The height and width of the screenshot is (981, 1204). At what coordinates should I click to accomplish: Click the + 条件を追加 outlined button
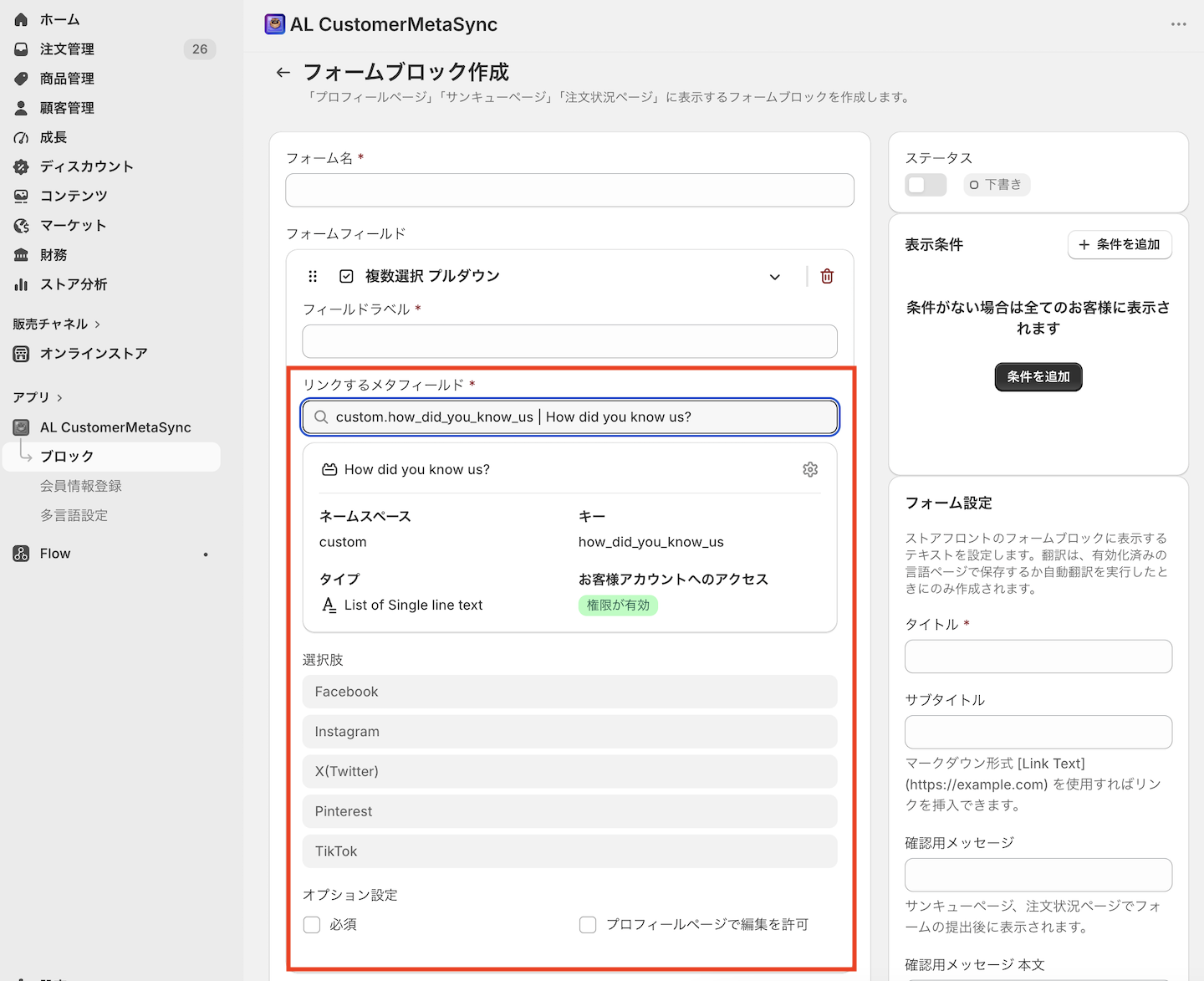coord(1120,244)
